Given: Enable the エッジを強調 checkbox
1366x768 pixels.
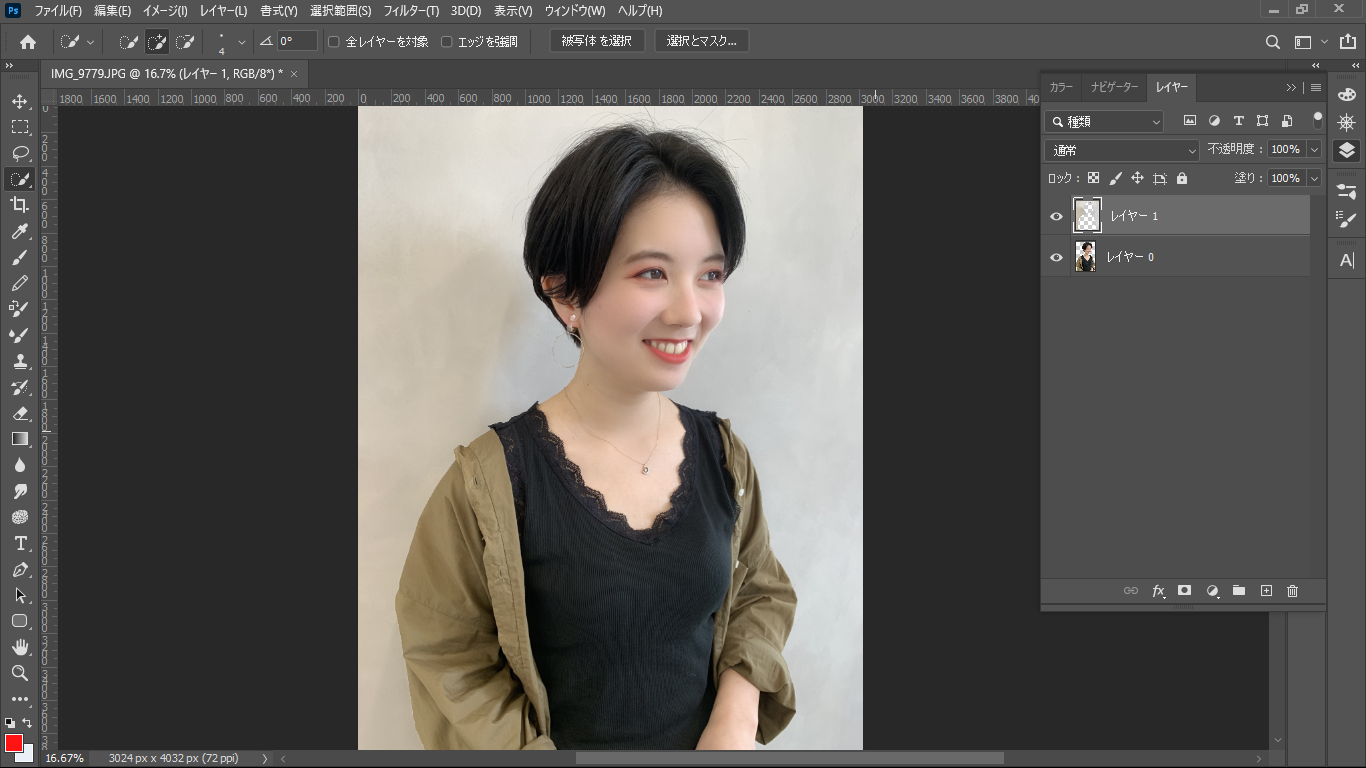Looking at the screenshot, I should coord(447,42).
